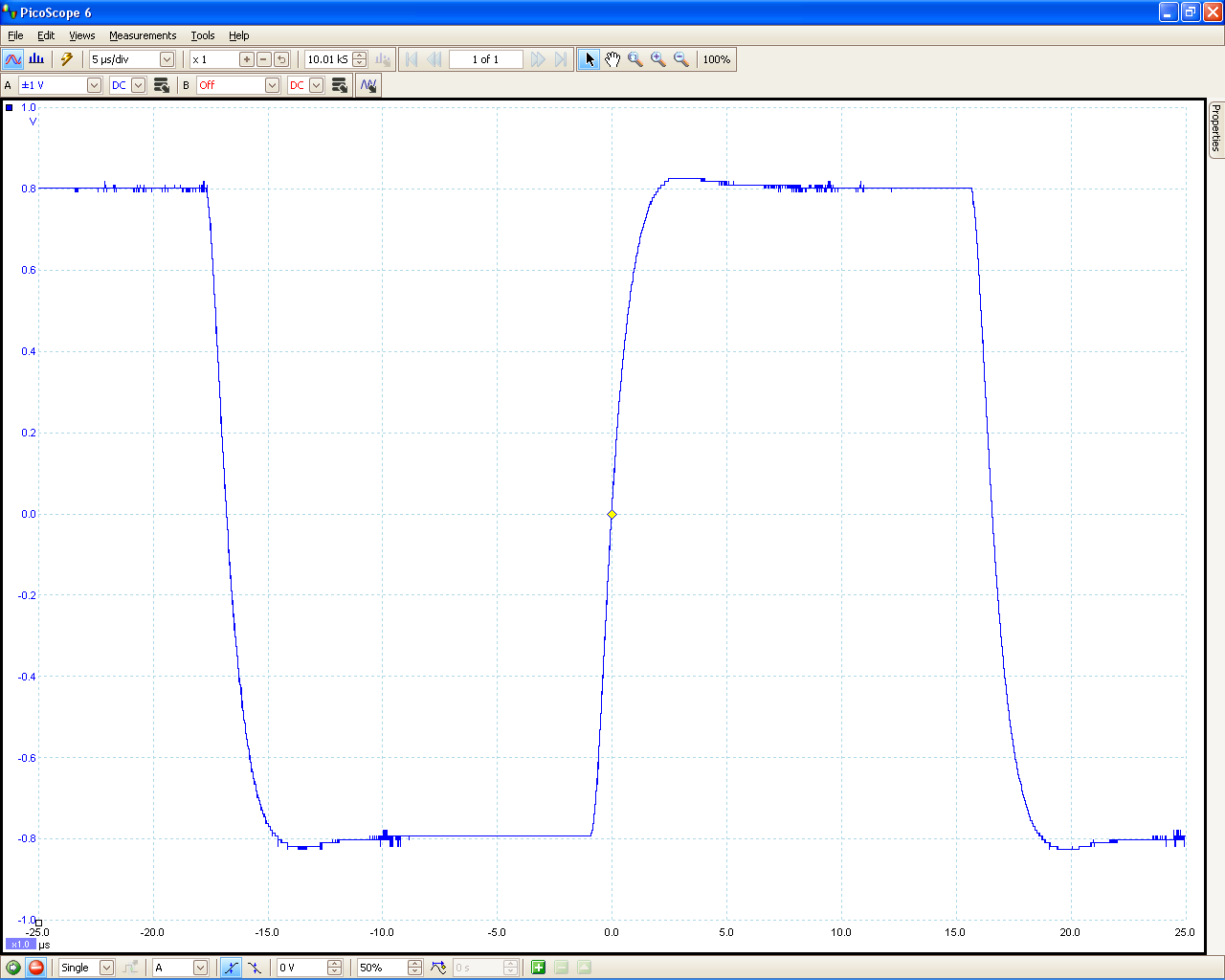
Task: Open Channel B options icon
Action: pos(340,85)
